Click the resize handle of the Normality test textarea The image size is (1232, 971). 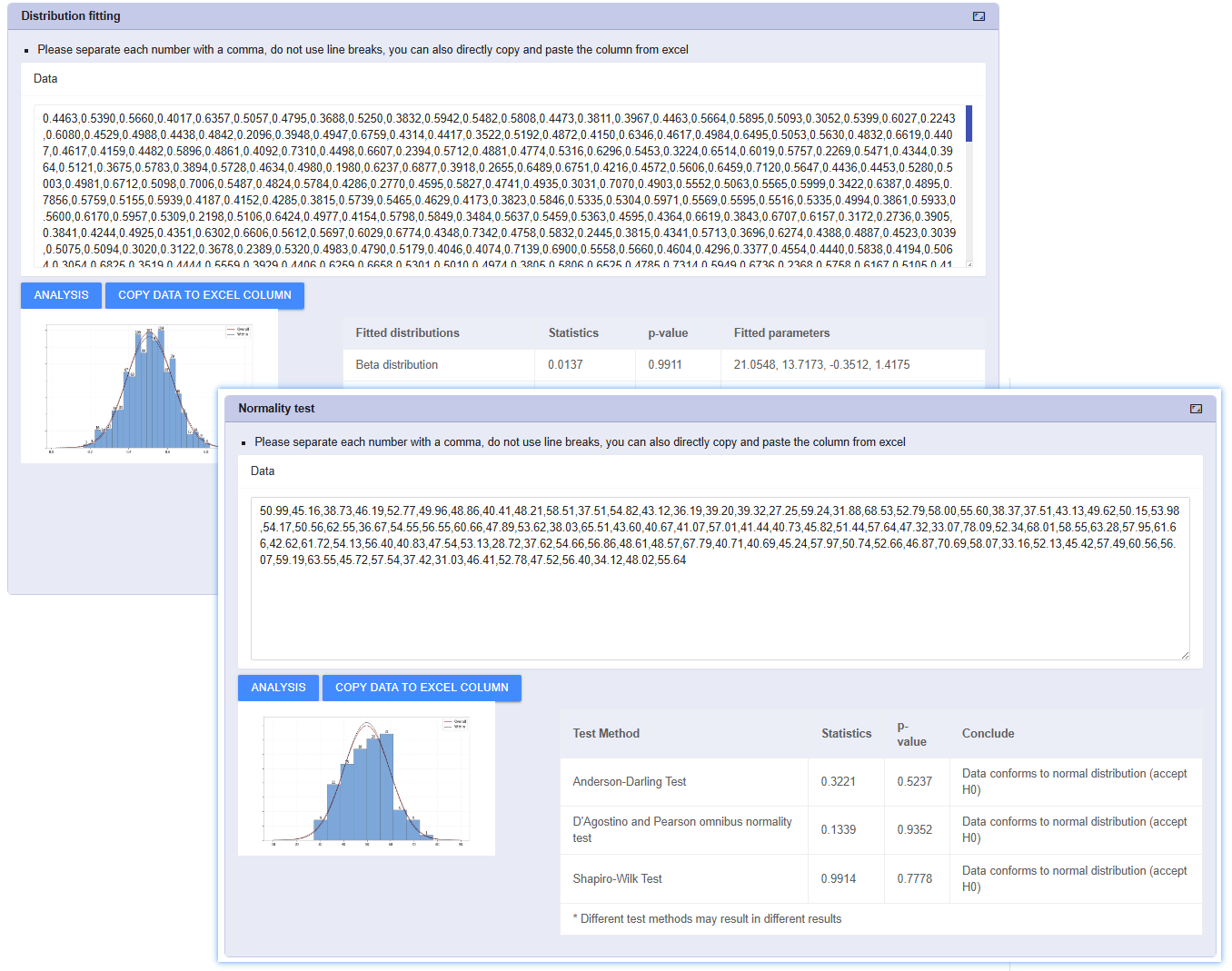pyautogui.click(x=1184, y=653)
